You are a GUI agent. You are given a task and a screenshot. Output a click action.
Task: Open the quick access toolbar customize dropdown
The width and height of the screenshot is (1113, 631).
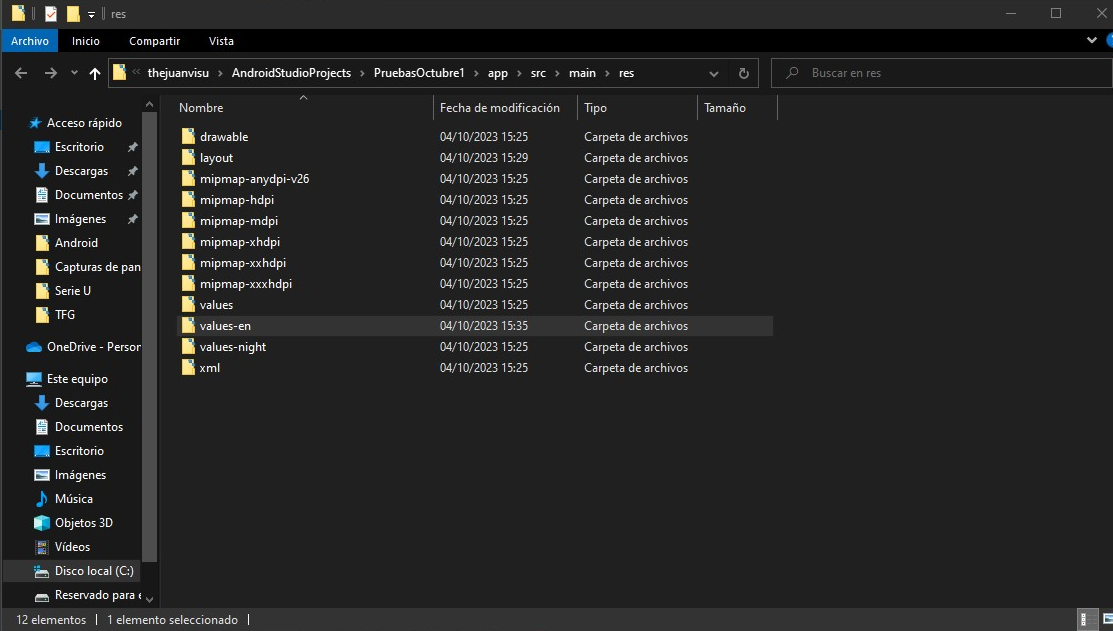(91, 14)
